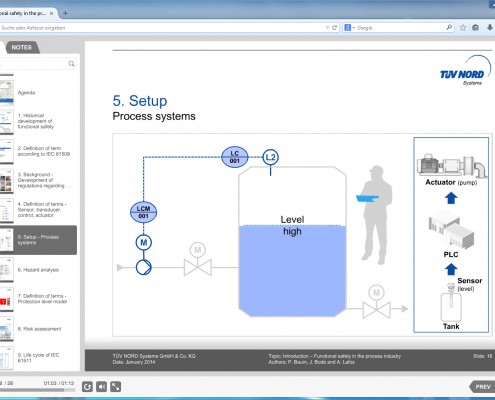Image resolution: width=495 pixels, height=400 pixels.
Task: Toggle fullscreen with the expand arrows button
Action: pos(116,387)
